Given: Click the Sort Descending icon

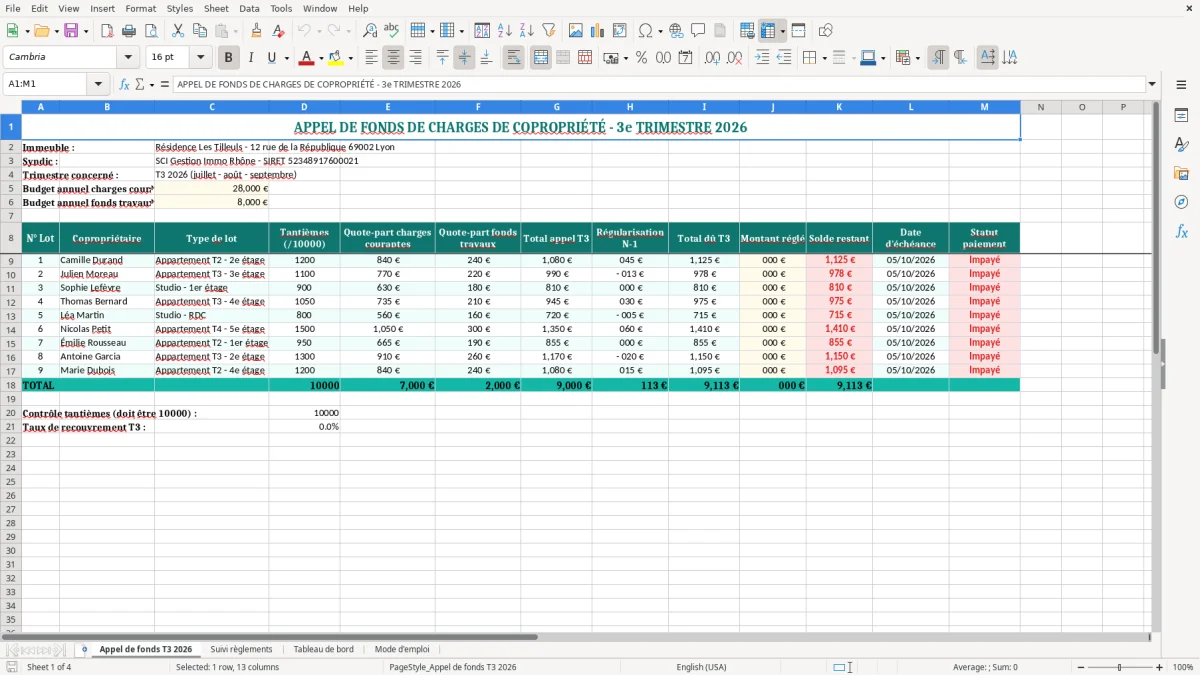Looking at the screenshot, I should click(x=526, y=31).
